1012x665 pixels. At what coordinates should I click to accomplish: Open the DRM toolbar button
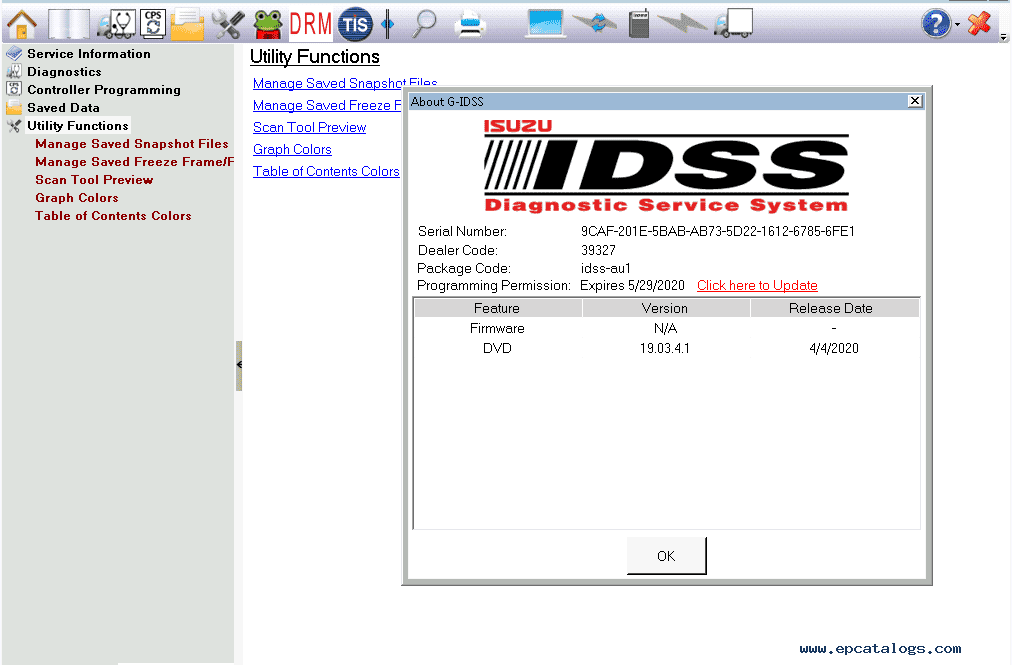[310, 25]
